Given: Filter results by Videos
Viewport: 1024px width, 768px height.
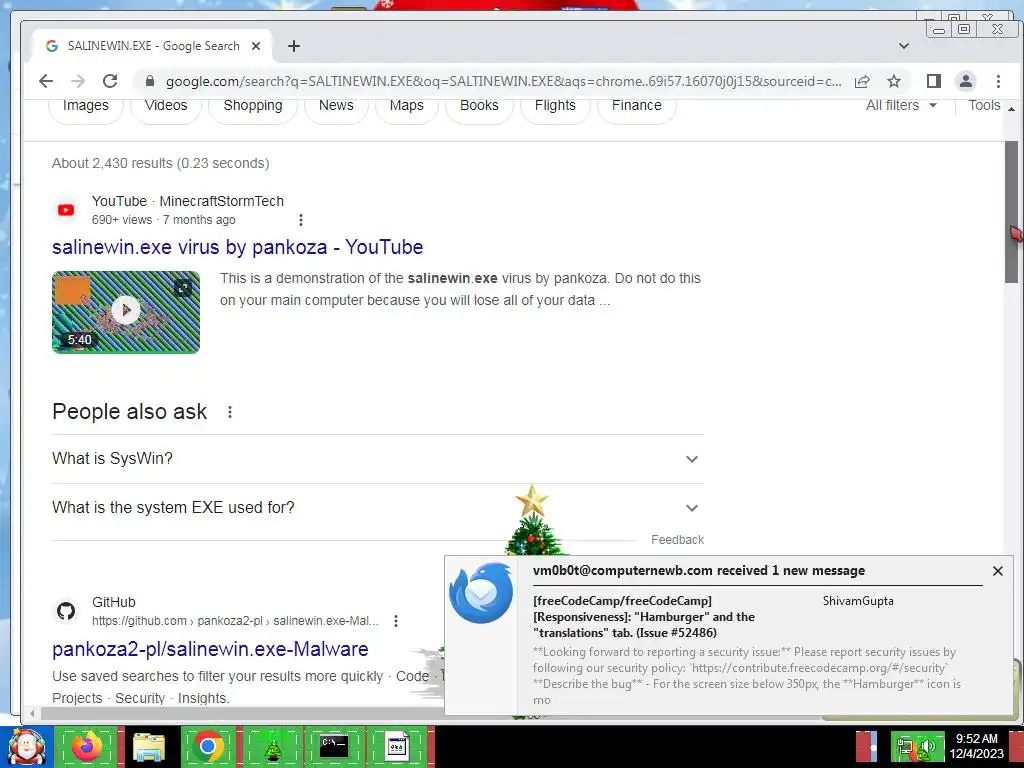Looking at the screenshot, I should (166, 106).
